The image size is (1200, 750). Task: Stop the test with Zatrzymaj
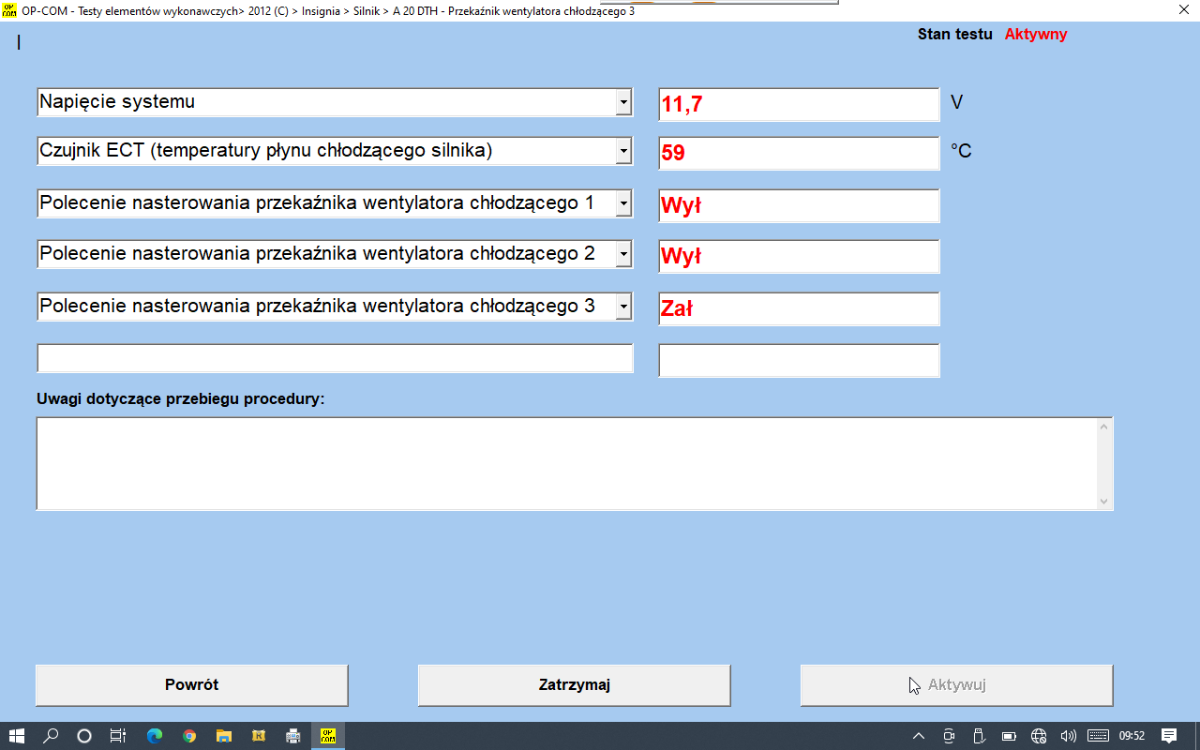[574, 685]
